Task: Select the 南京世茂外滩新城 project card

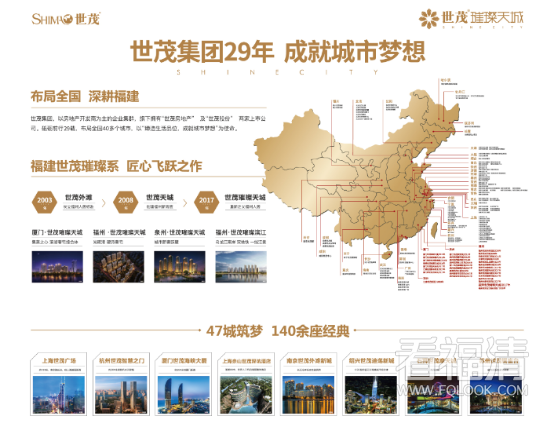Action: point(309,384)
